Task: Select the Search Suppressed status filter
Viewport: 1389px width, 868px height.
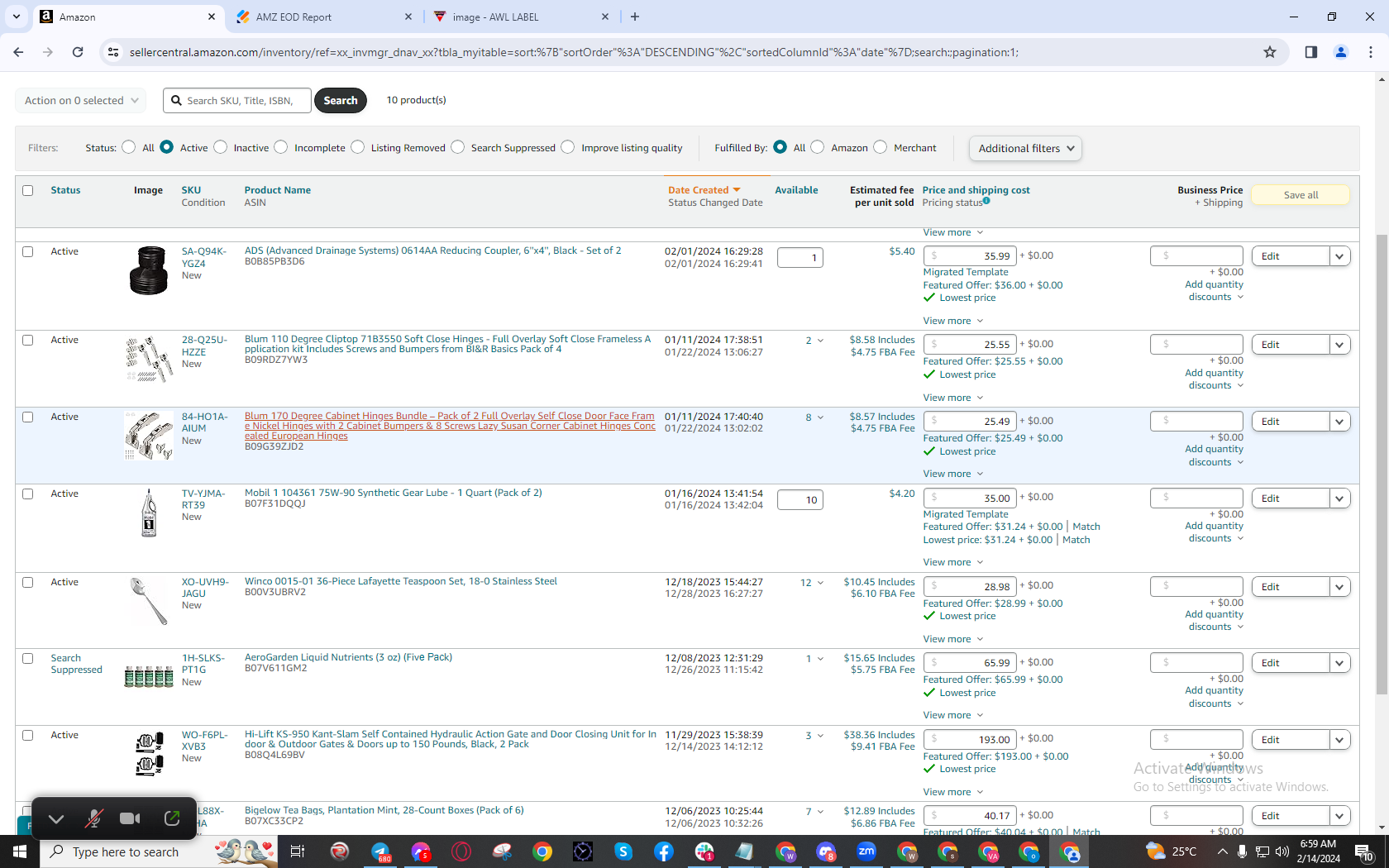Action: (458, 147)
